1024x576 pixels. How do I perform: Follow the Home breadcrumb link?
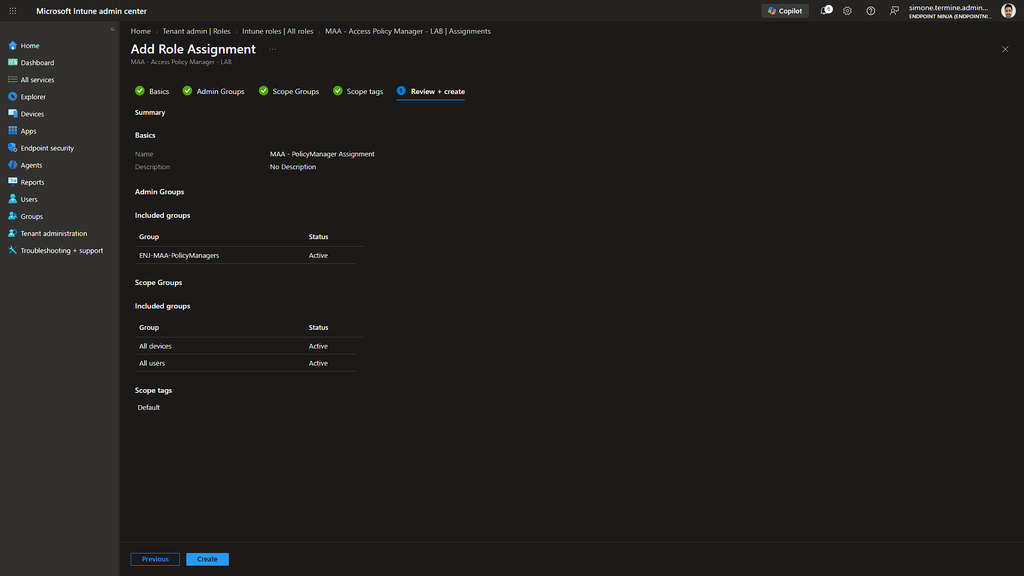(140, 31)
